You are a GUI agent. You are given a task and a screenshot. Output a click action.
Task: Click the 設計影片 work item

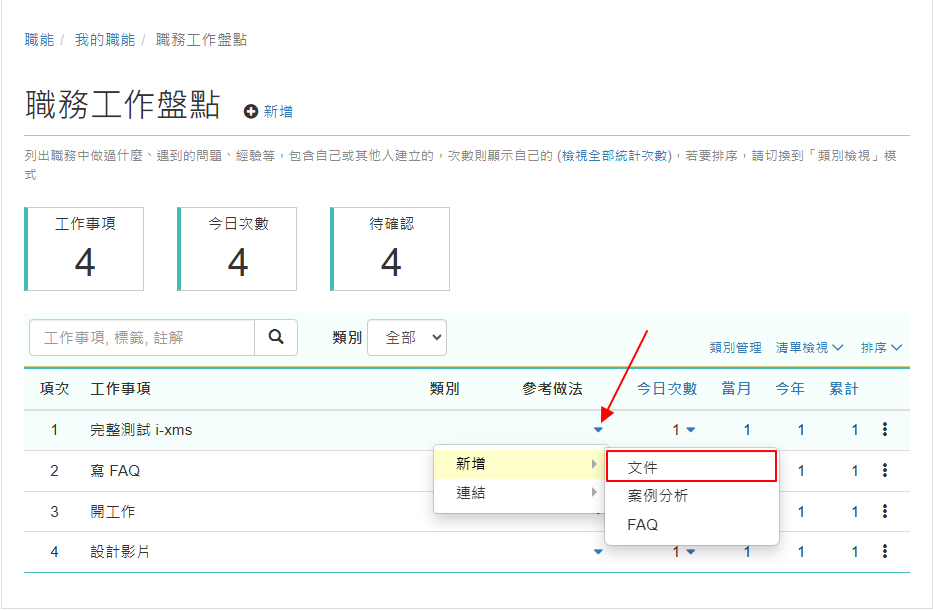120,552
